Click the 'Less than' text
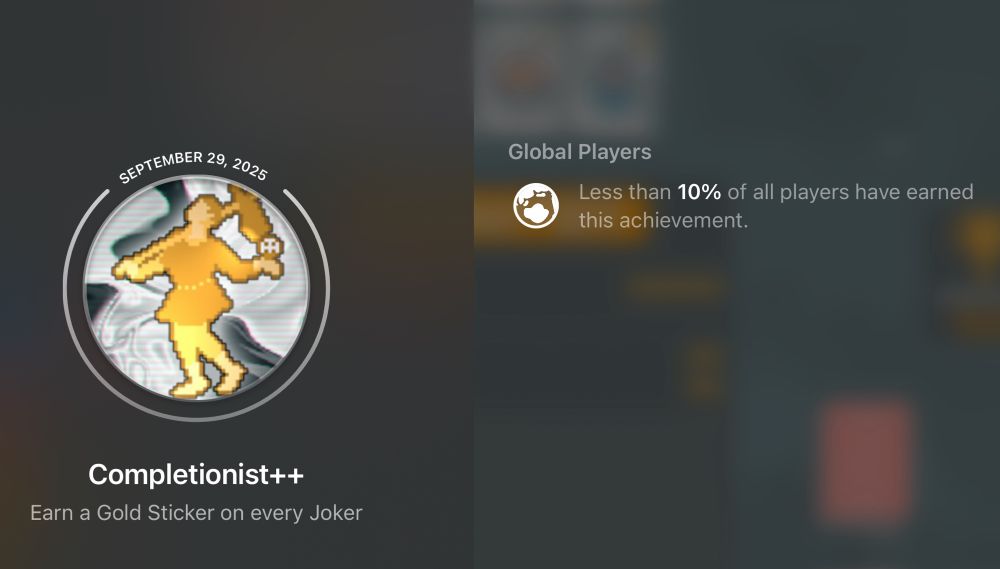The width and height of the screenshot is (1000, 569). pos(624,192)
